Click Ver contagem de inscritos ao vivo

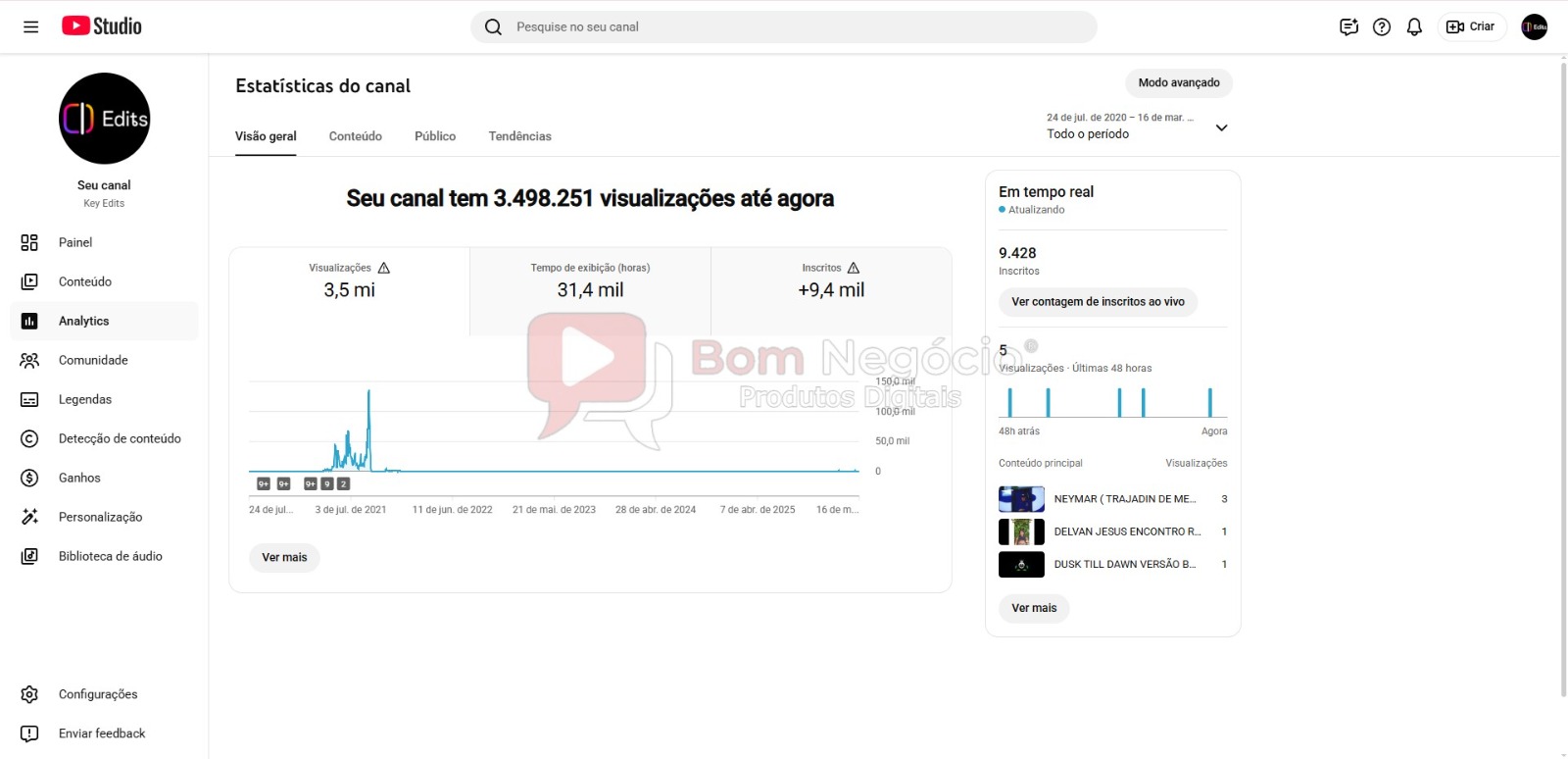point(1098,302)
